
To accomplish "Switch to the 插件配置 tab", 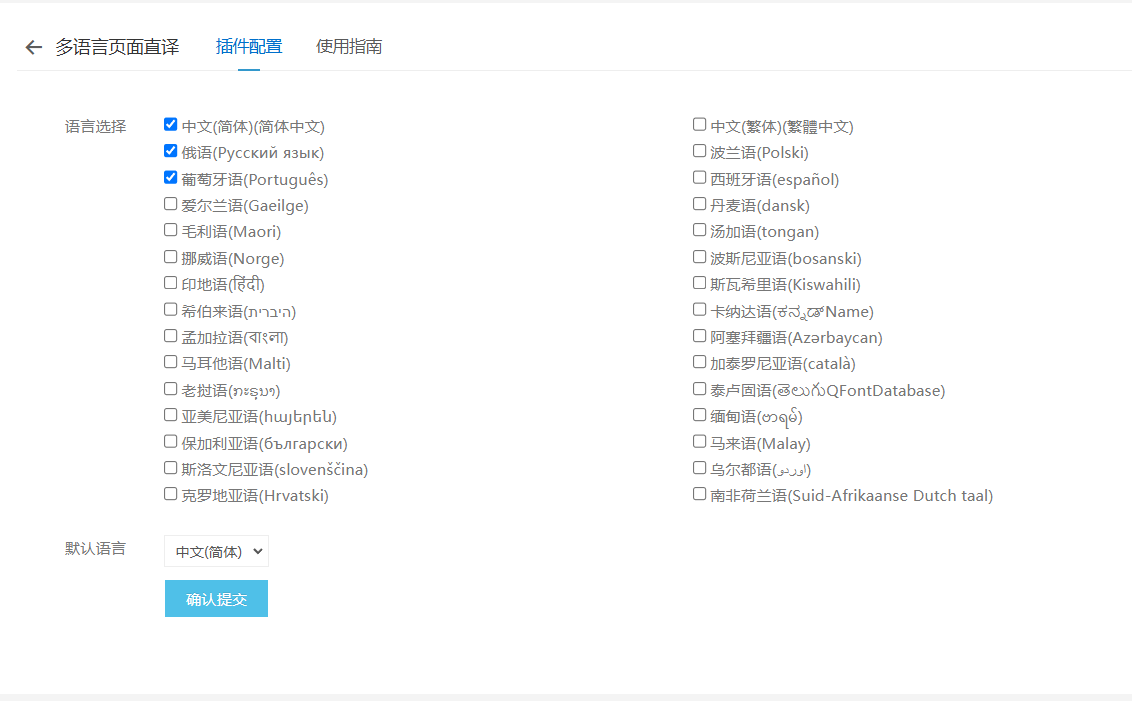I will (249, 46).
